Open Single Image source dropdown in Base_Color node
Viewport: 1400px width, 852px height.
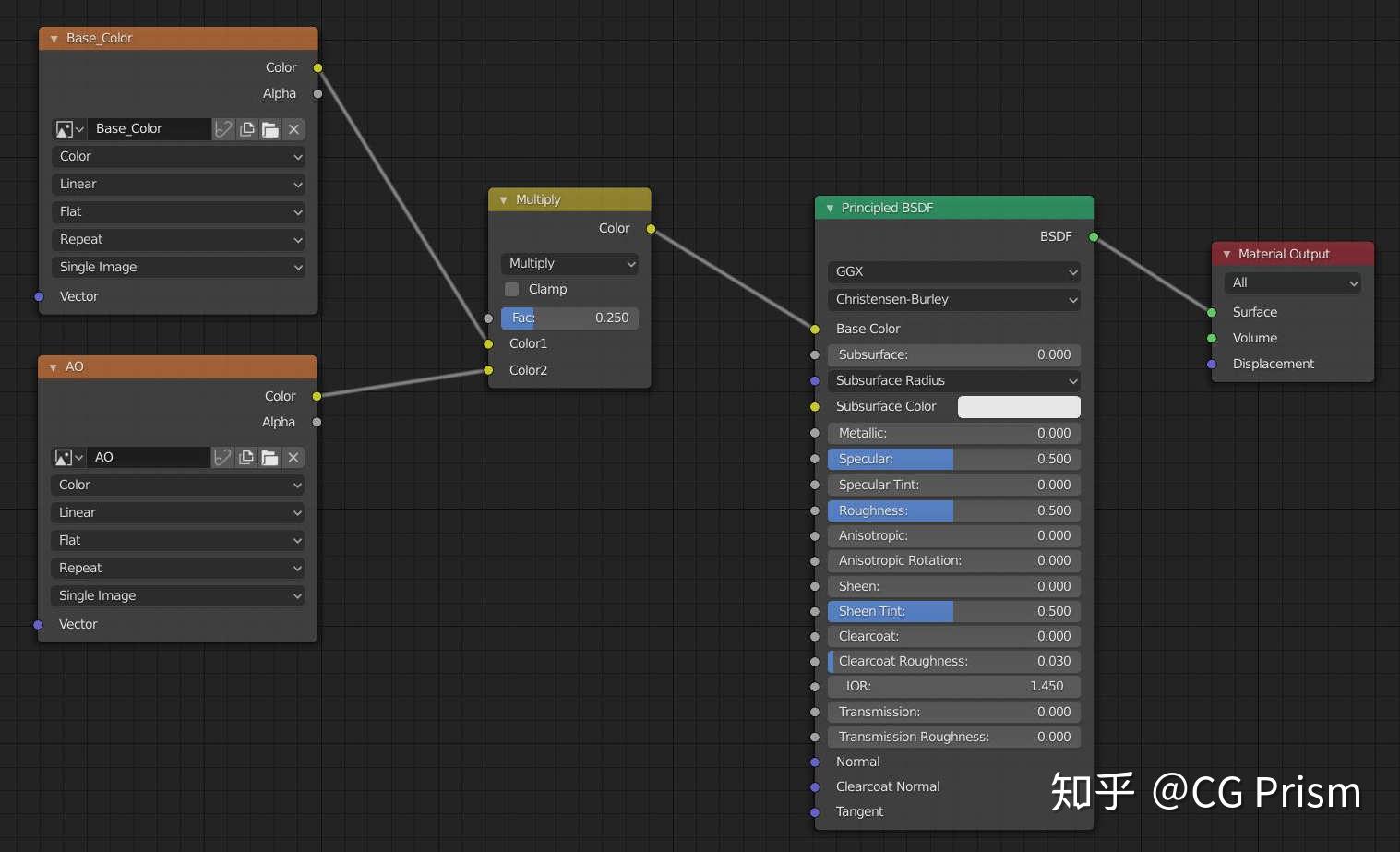pos(179,268)
